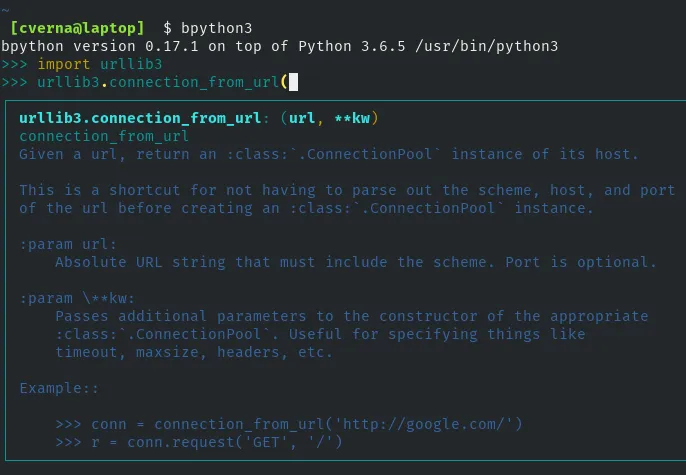Viewport: 686px width, 475px height.
Task: Click the conn.request('GET', '/') example line
Action: click(199, 441)
